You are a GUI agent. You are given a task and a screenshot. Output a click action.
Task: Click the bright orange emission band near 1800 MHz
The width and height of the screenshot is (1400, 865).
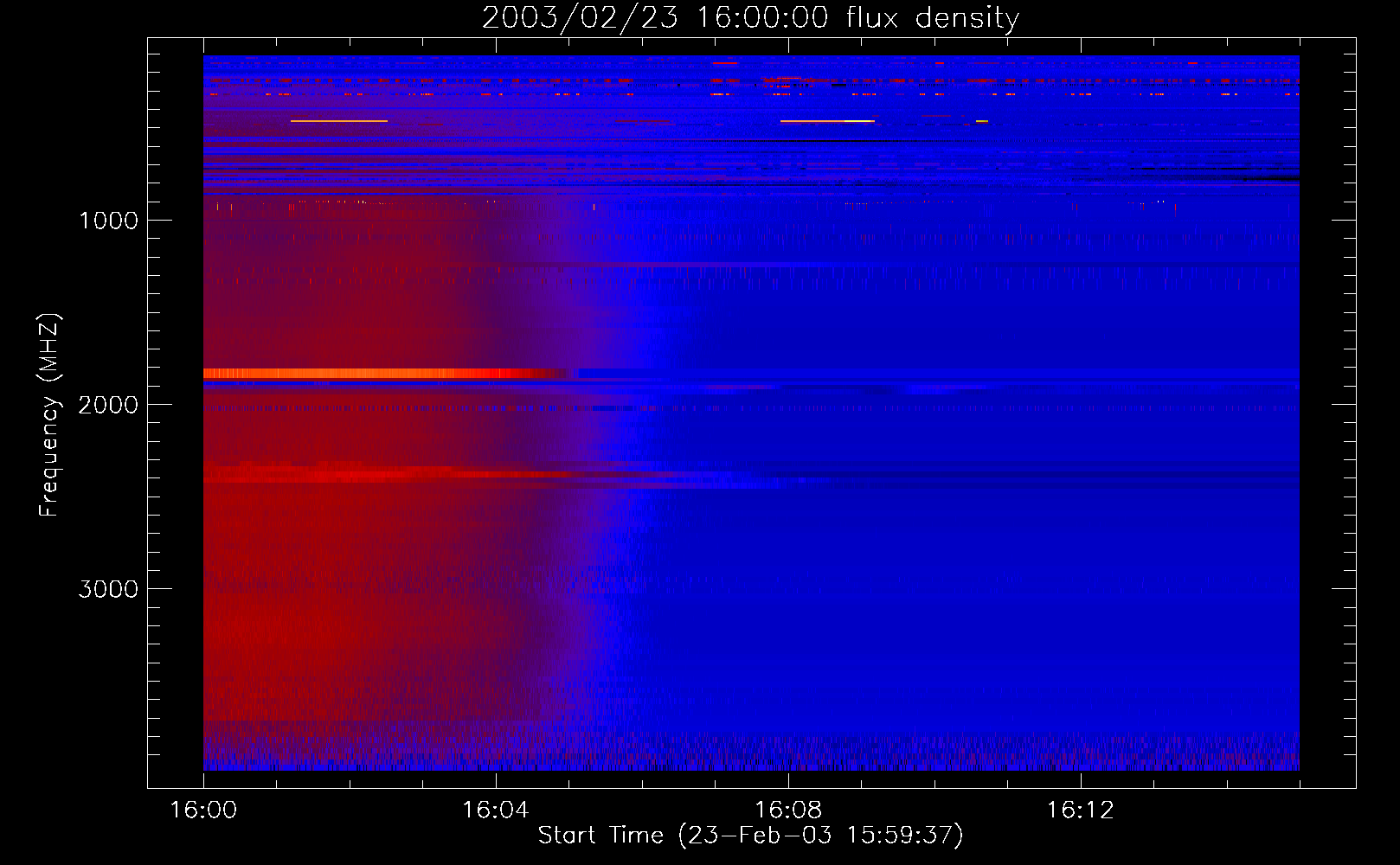(385, 374)
